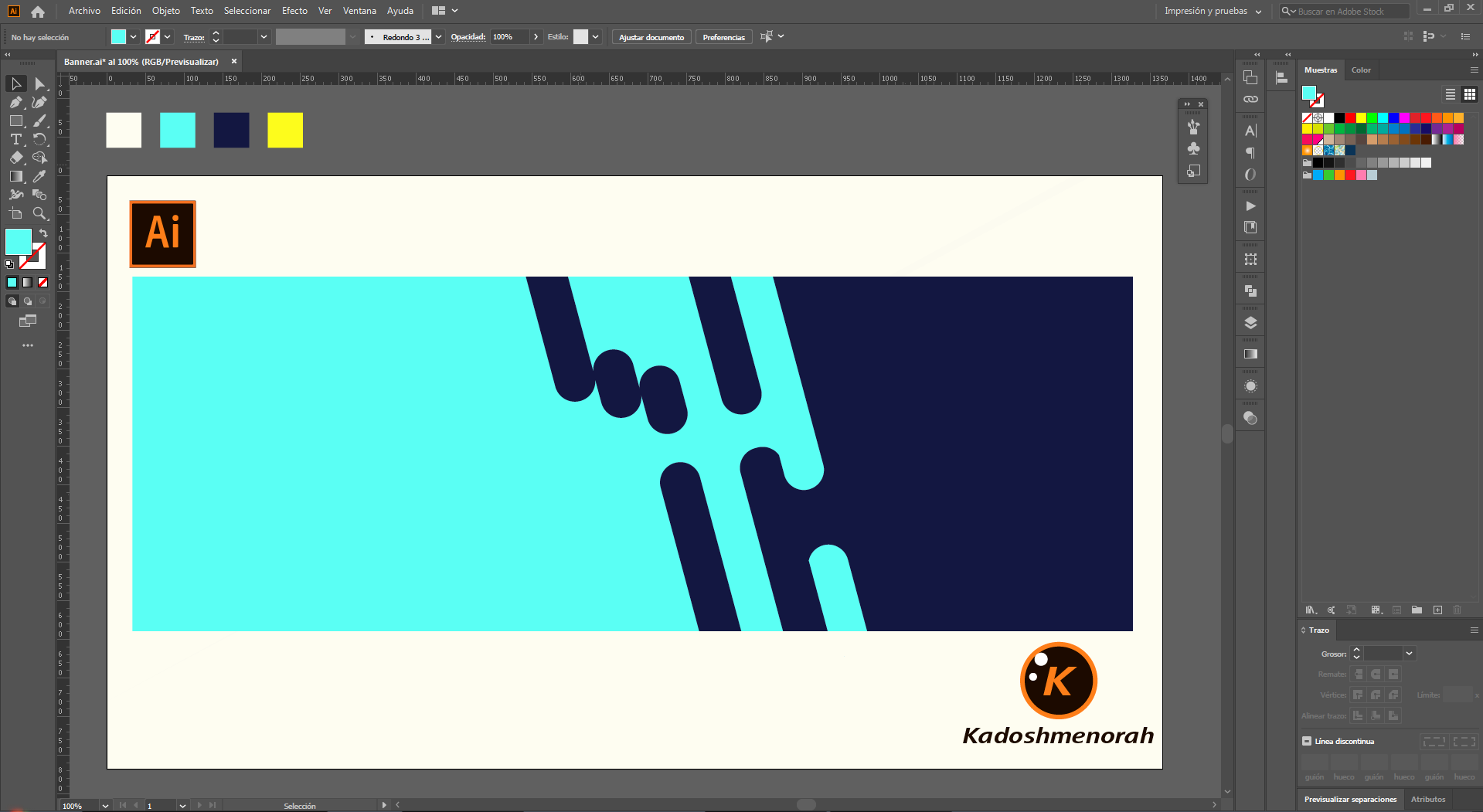The image size is (1483, 812).
Task: Open the Objeto menu
Action: click(x=166, y=11)
